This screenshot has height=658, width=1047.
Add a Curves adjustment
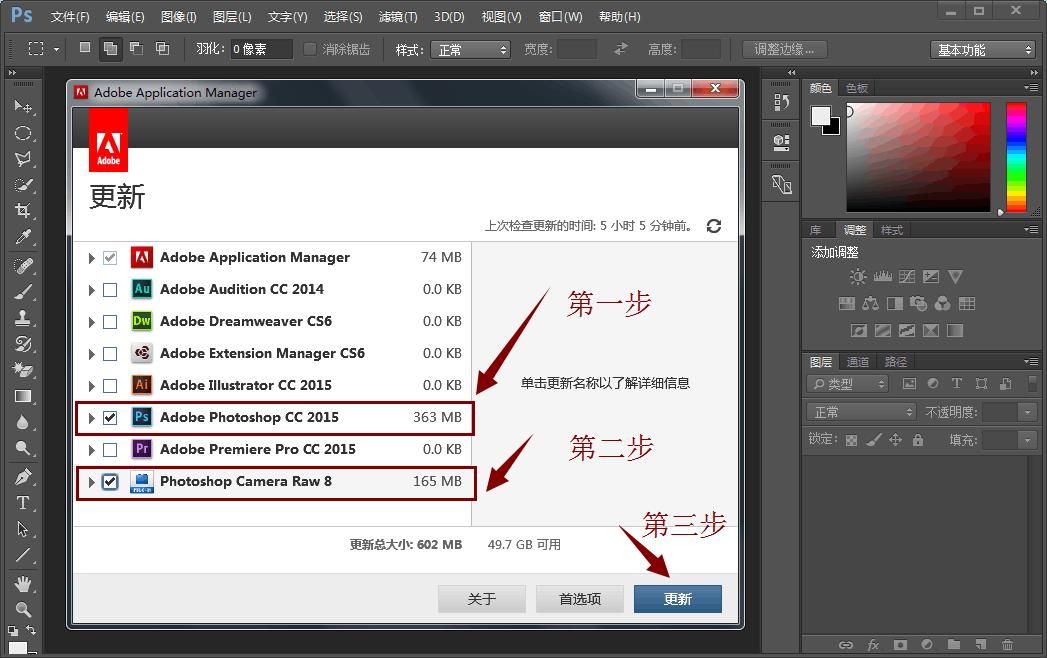(907, 277)
